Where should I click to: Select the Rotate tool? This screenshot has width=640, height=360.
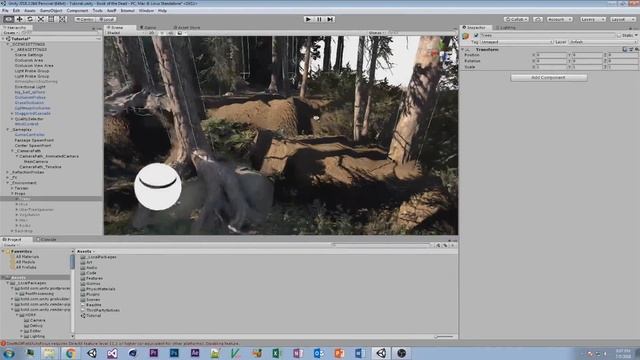pos(30,19)
